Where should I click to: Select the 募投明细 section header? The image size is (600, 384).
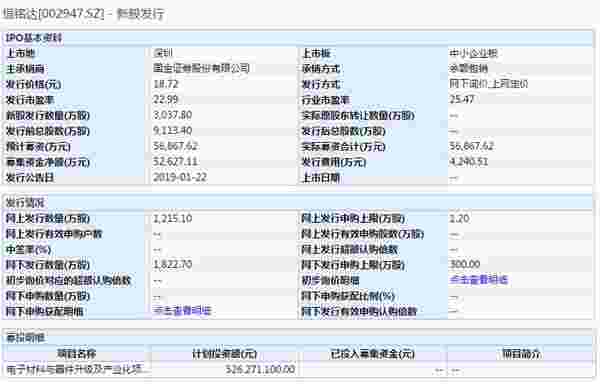(25, 338)
